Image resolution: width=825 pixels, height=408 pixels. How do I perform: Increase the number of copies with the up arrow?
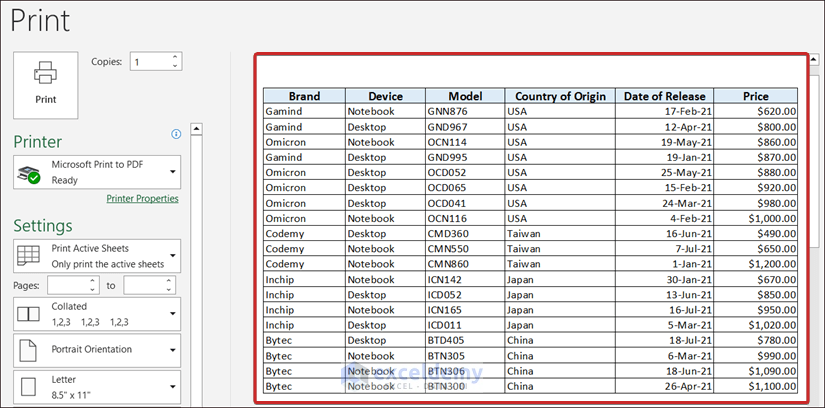tap(175, 57)
